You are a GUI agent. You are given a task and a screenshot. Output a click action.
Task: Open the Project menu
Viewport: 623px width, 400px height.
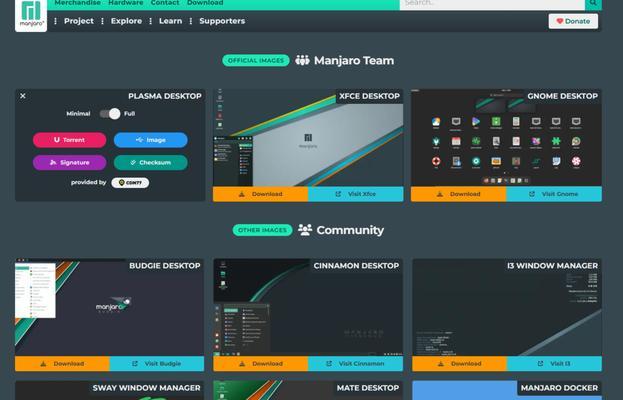(79, 21)
